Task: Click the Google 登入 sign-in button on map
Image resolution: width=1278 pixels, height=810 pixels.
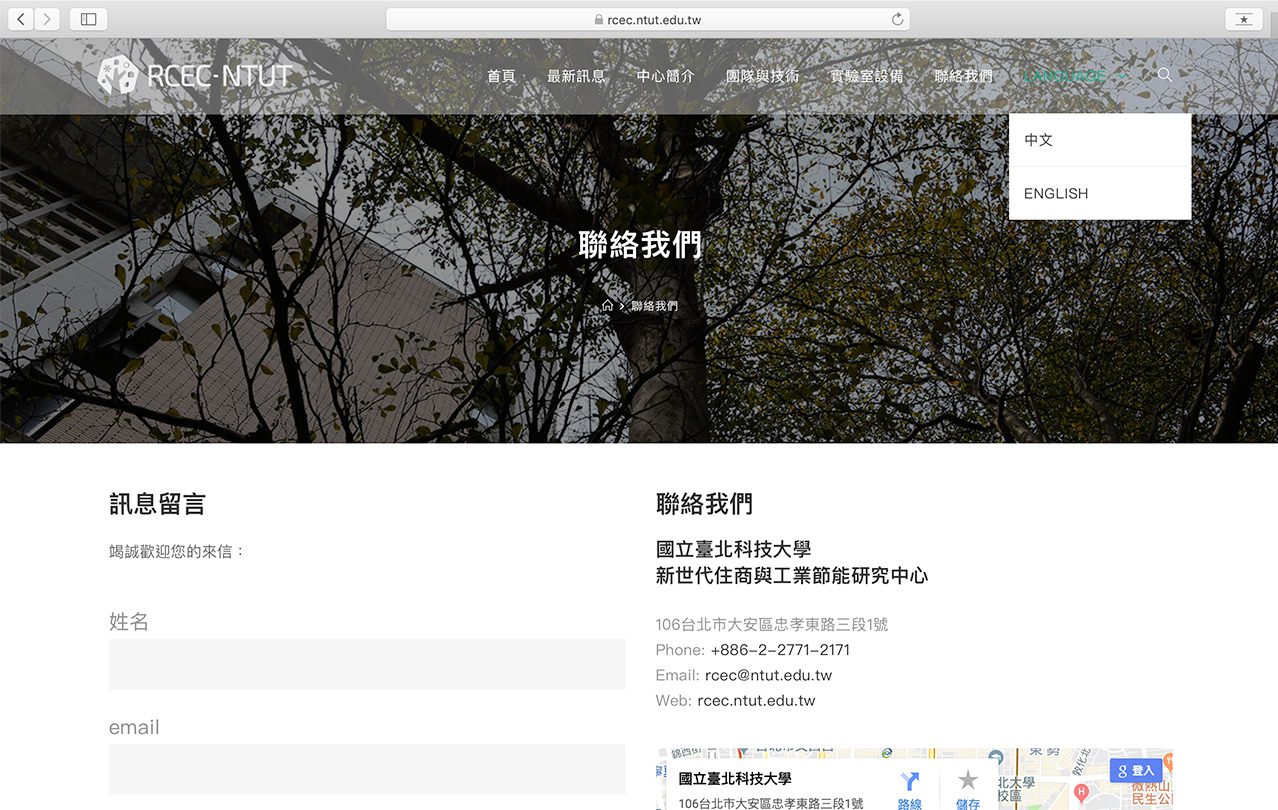Action: (x=1136, y=771)
